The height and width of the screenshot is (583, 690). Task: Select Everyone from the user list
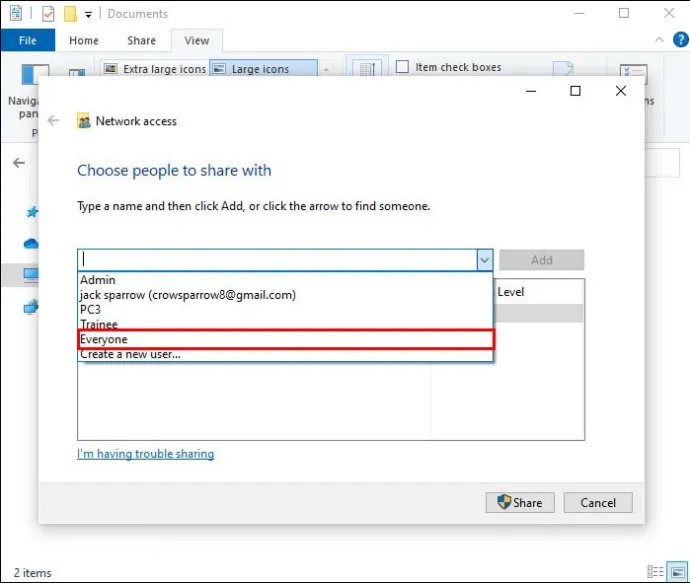coord(286,339)
